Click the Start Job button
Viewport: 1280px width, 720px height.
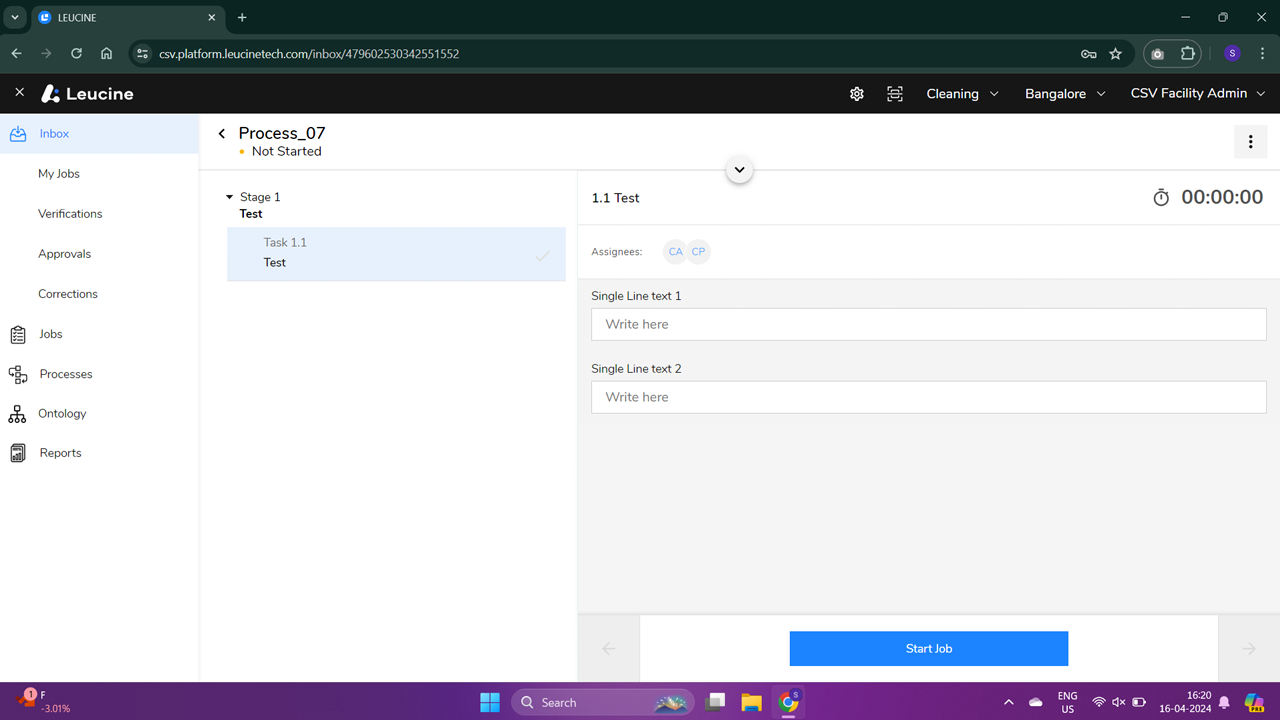click(x=928, y=649)
